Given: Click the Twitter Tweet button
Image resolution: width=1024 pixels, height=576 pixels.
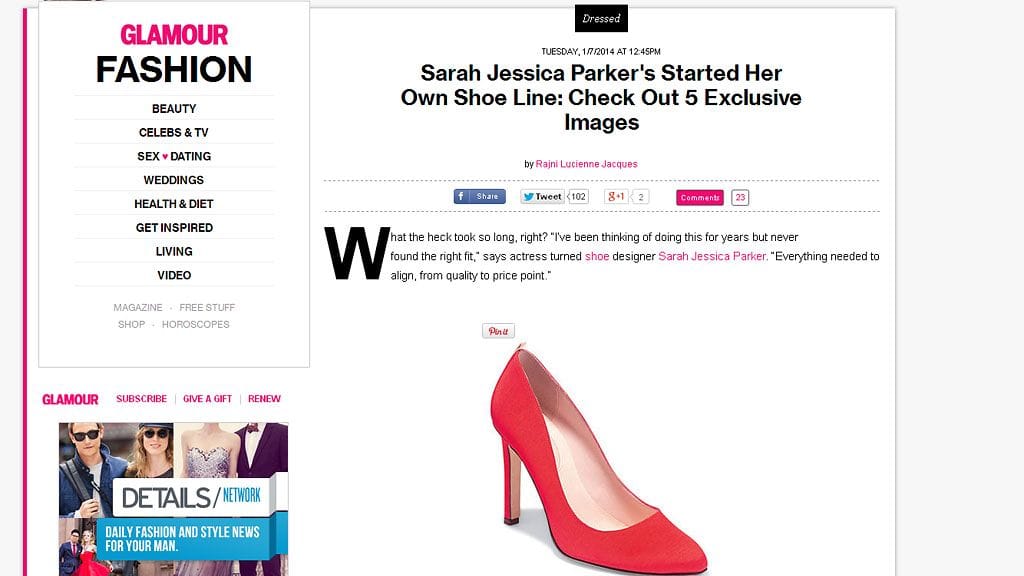Looking at the screenshot, I should coord(542,197).
